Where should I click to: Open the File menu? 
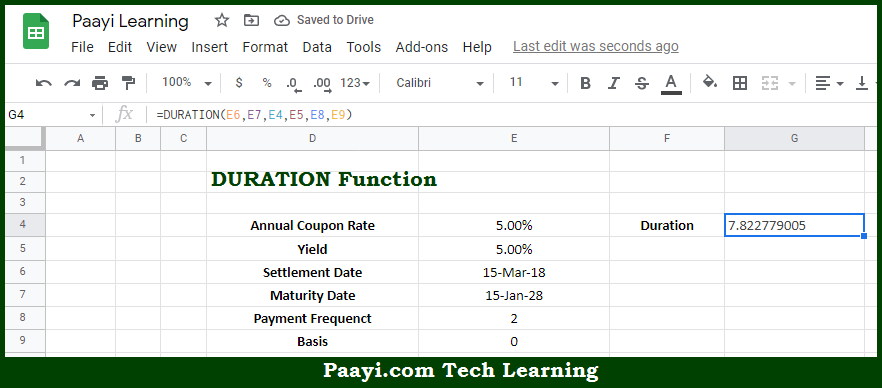[x=82, y=47]
